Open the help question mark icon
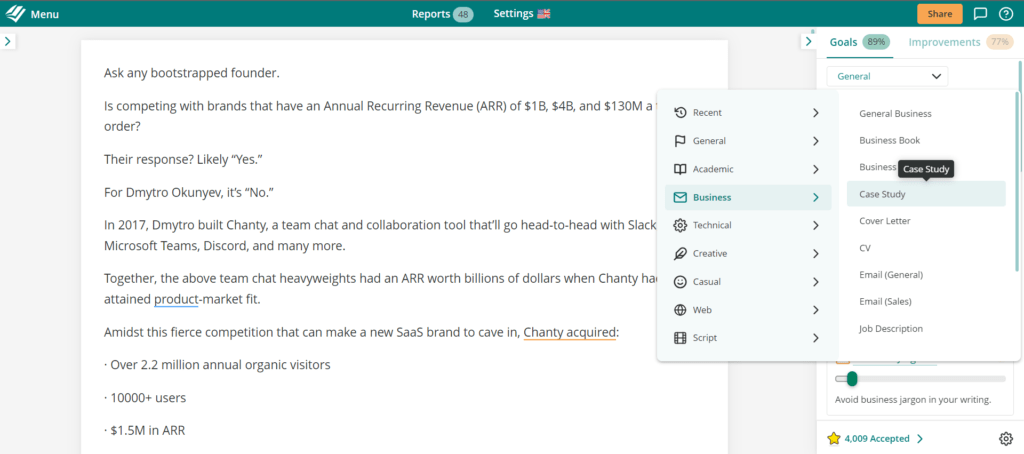 tap(1006, 14)
